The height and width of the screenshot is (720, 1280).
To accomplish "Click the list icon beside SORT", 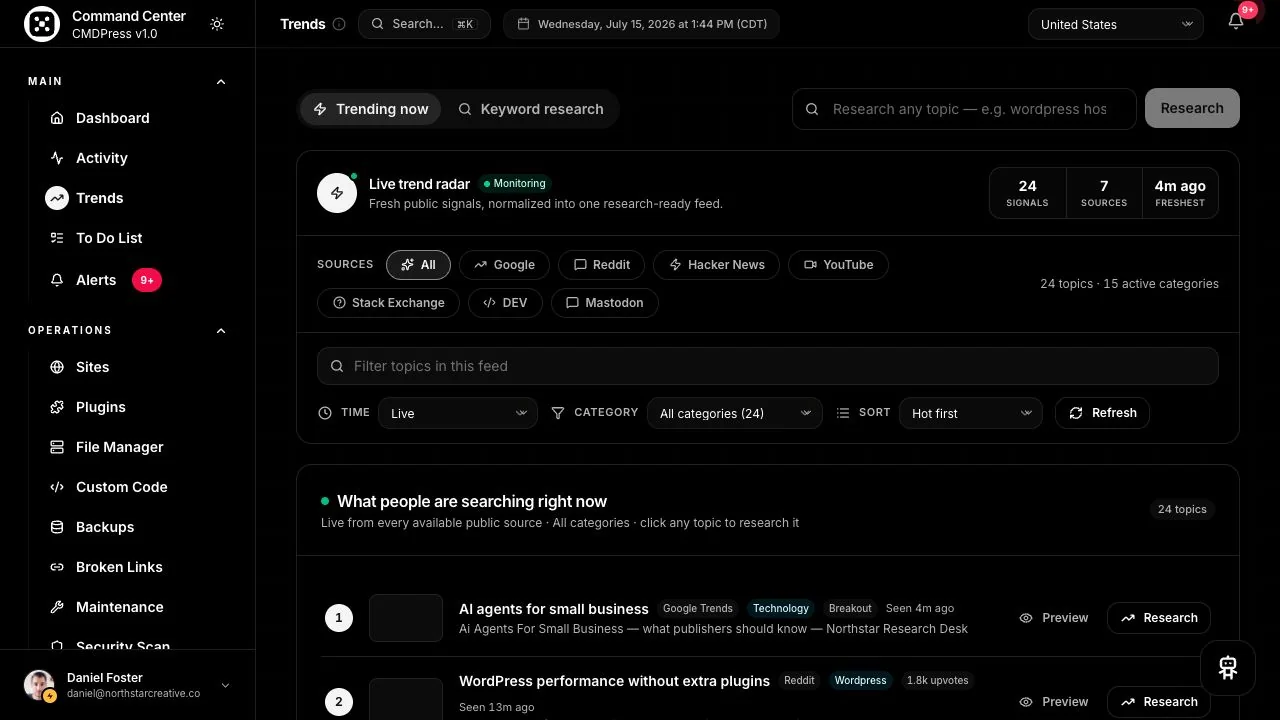I will (x=843, y=413).
